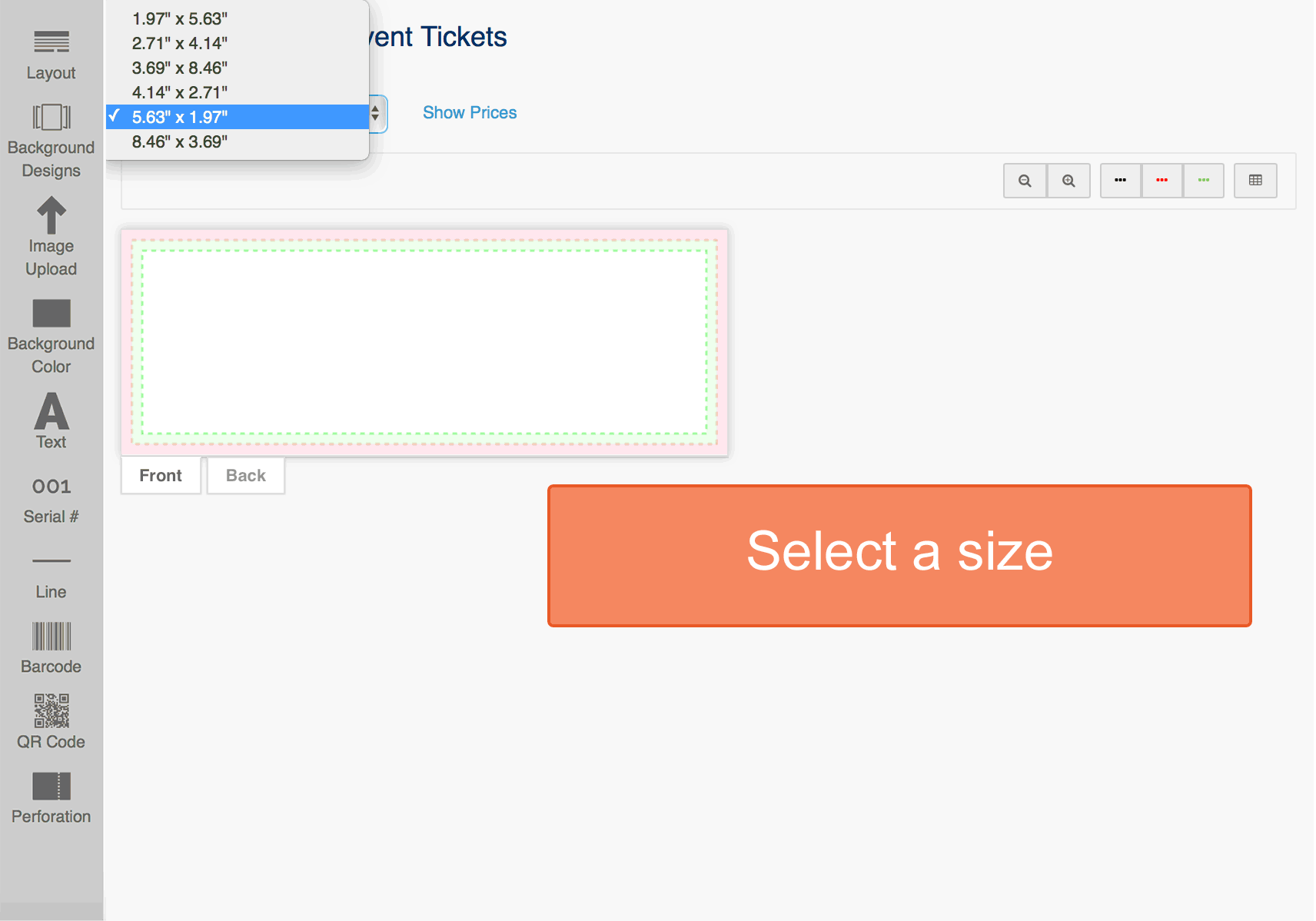1316x921 pixels.
Task: Choose size 4.14" x 2.71"
Action: tap(238, 92)
